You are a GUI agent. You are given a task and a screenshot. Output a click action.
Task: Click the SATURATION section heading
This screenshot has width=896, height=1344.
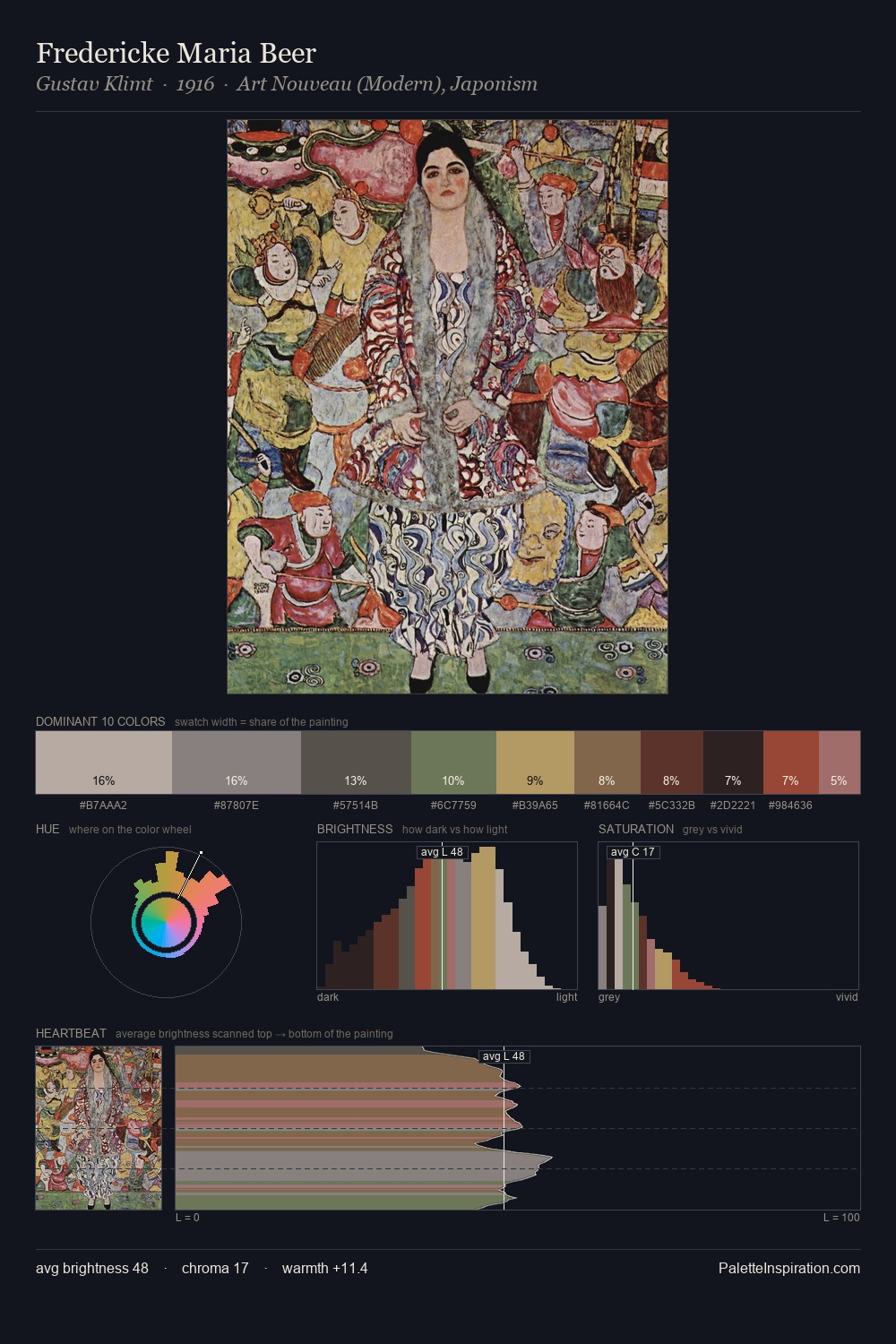click(x=636, y=829)
